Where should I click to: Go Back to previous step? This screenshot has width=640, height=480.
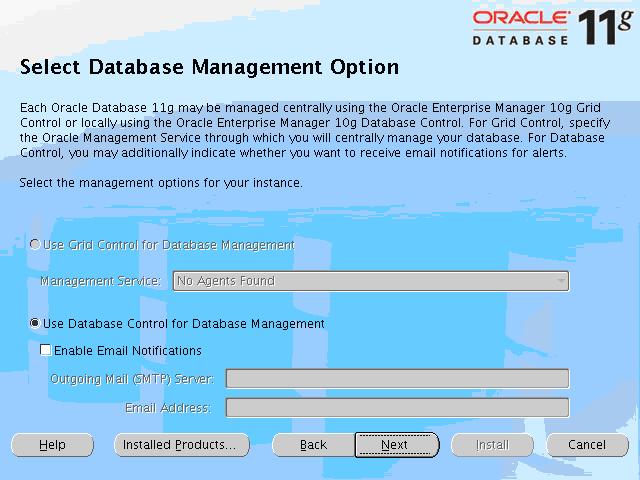tap(313, 444)
